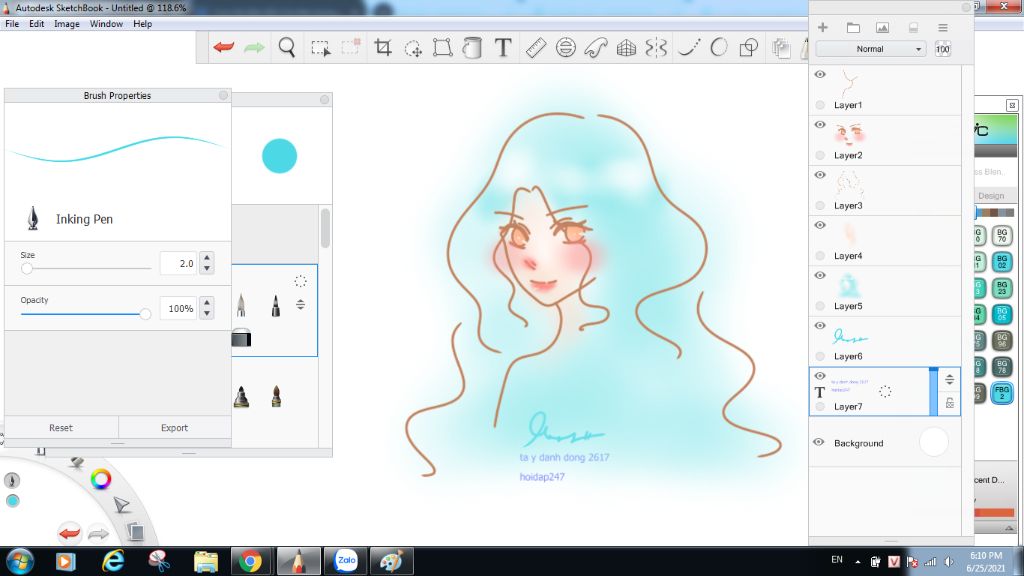The width and height of the screenshot is (1024, 576).
Task: Create a new layer group folder
Action: point(853,27)
